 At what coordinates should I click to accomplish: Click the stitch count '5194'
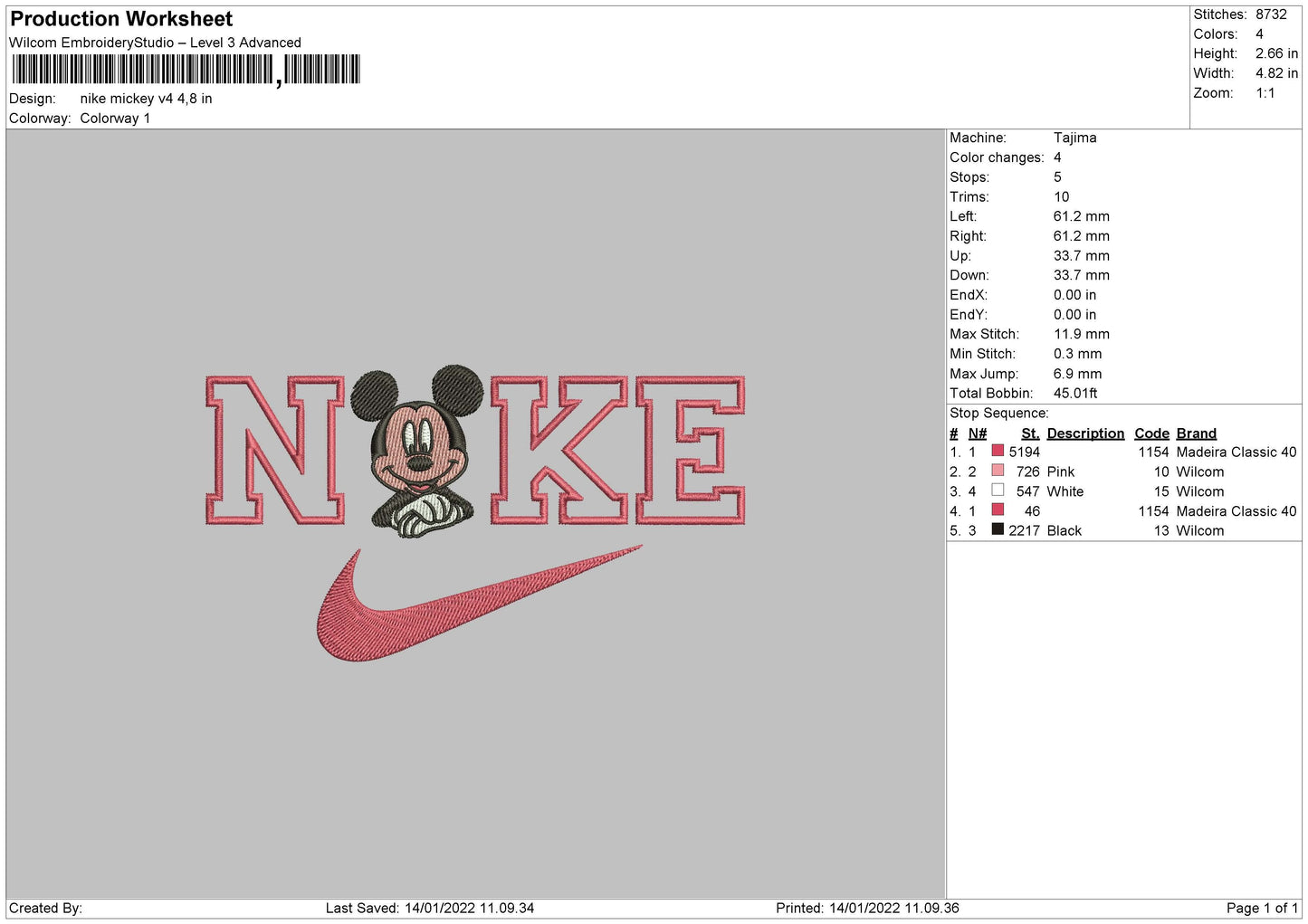(1025, 452)
